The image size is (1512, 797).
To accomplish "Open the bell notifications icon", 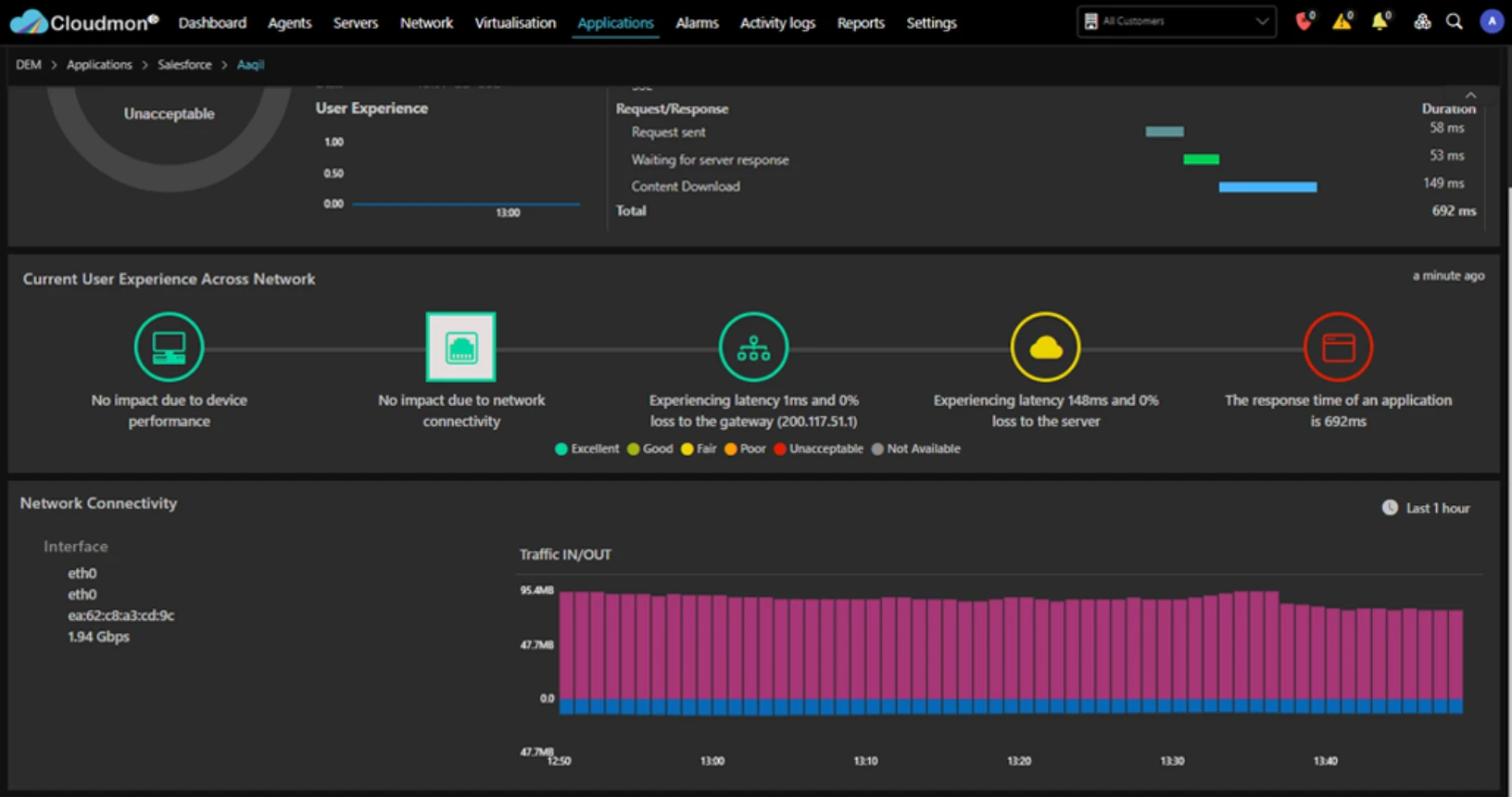I will (x=1380, y=20).
